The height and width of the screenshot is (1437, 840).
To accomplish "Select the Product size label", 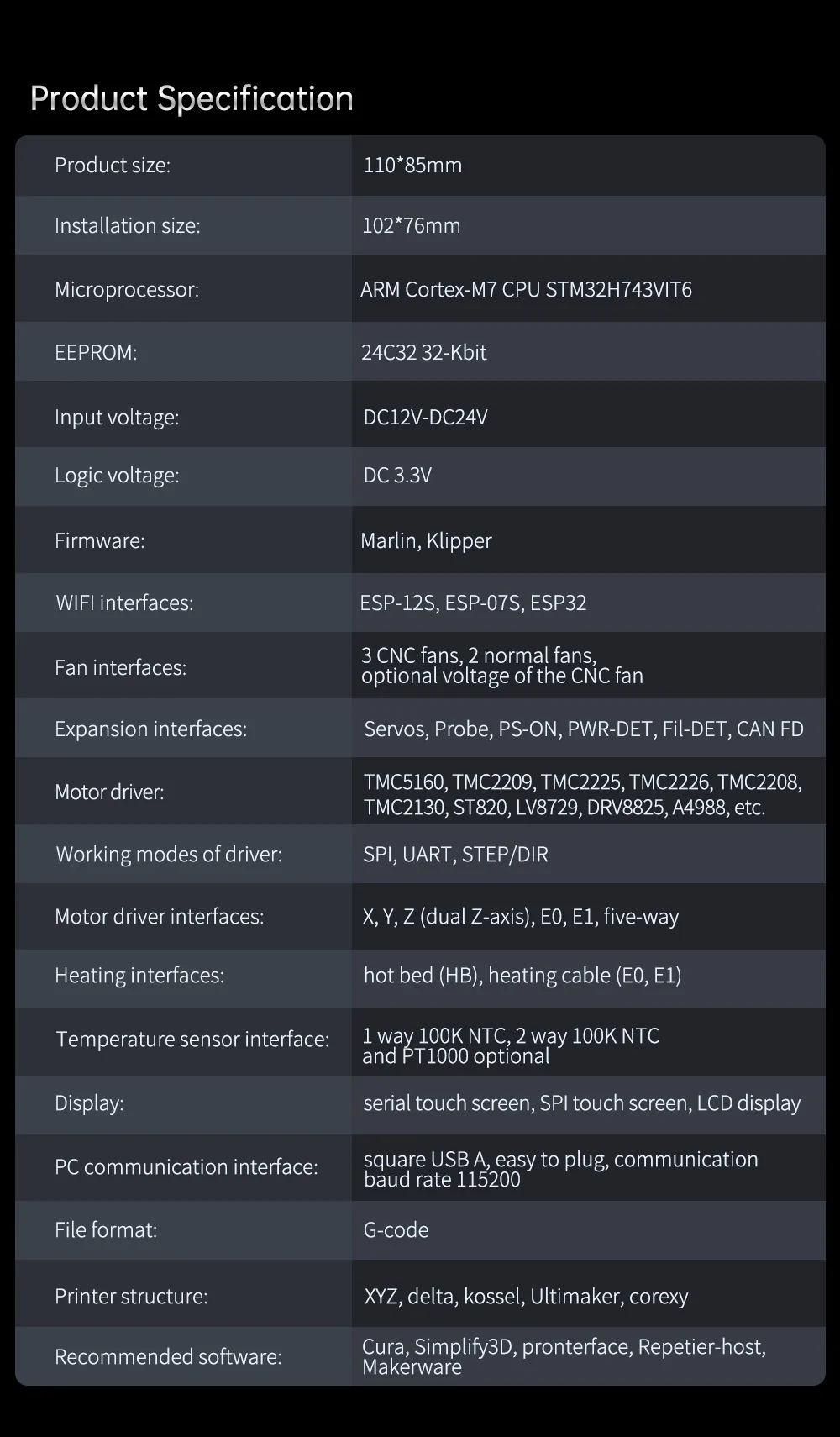I will pyautogui.click(x=113, y=166).
